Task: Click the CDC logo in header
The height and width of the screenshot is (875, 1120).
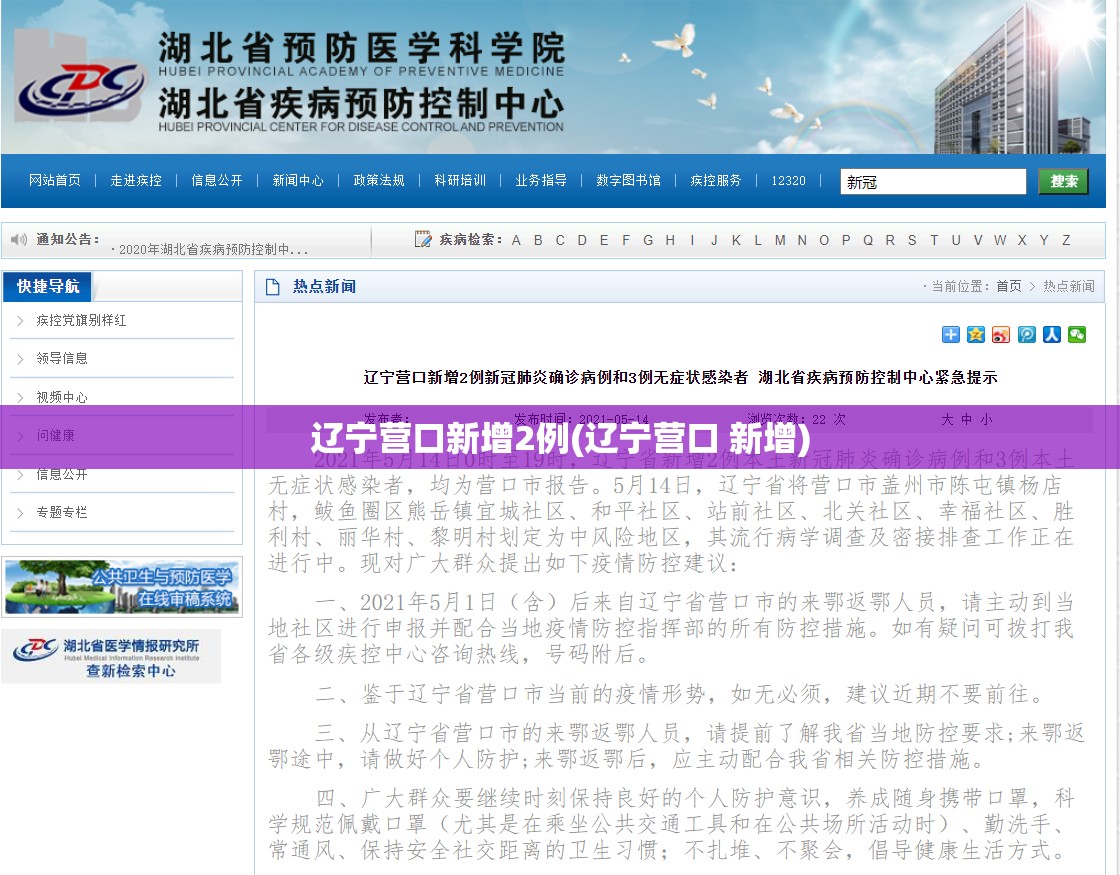Action: [81, 90]
